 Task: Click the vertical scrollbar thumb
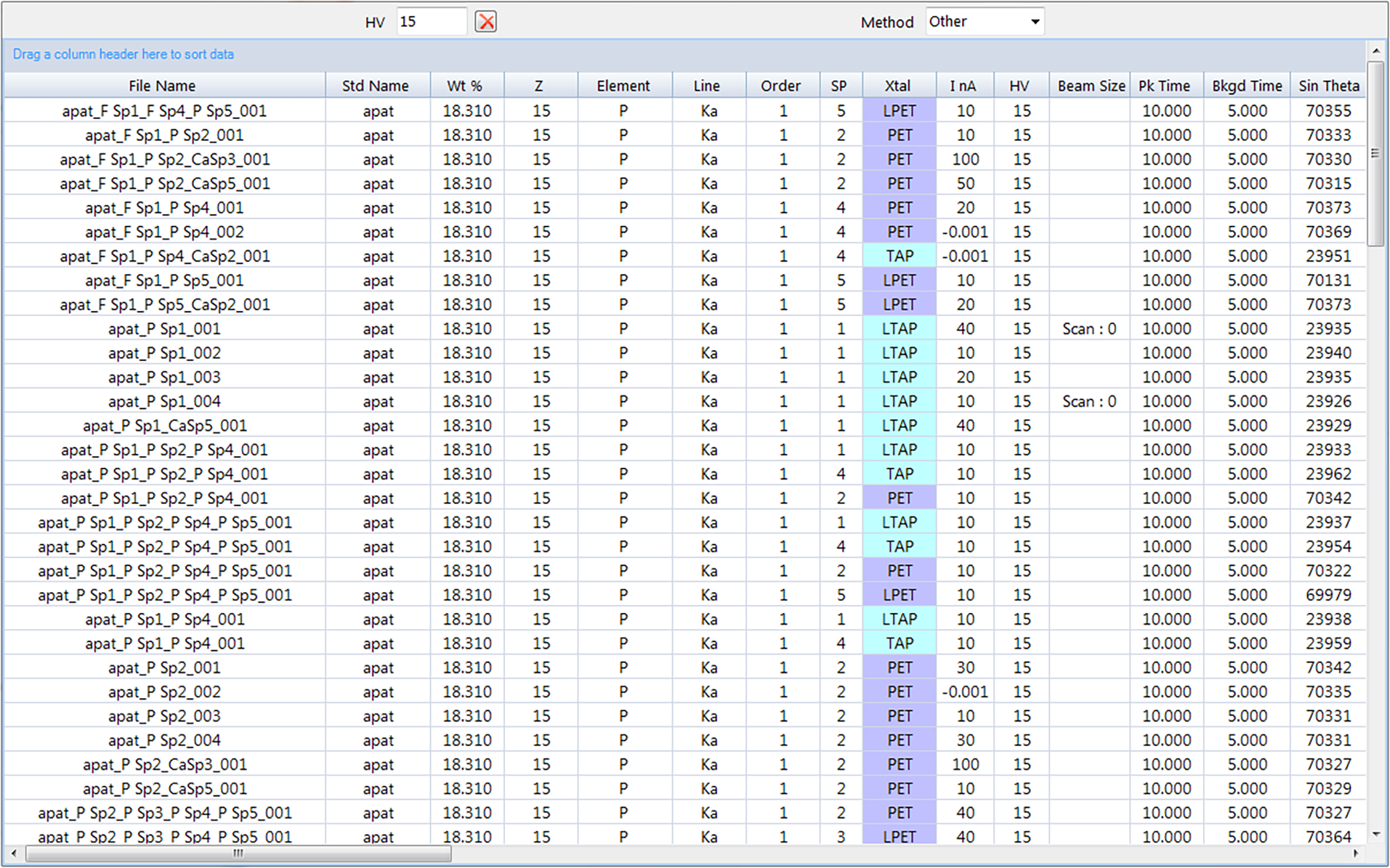coord(1375,153)
